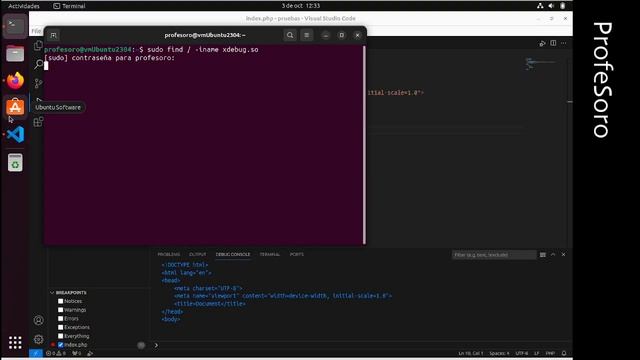Click VS Code split editor icon
The width and height of the screenshot is (640, 360).
click(553, 43)
